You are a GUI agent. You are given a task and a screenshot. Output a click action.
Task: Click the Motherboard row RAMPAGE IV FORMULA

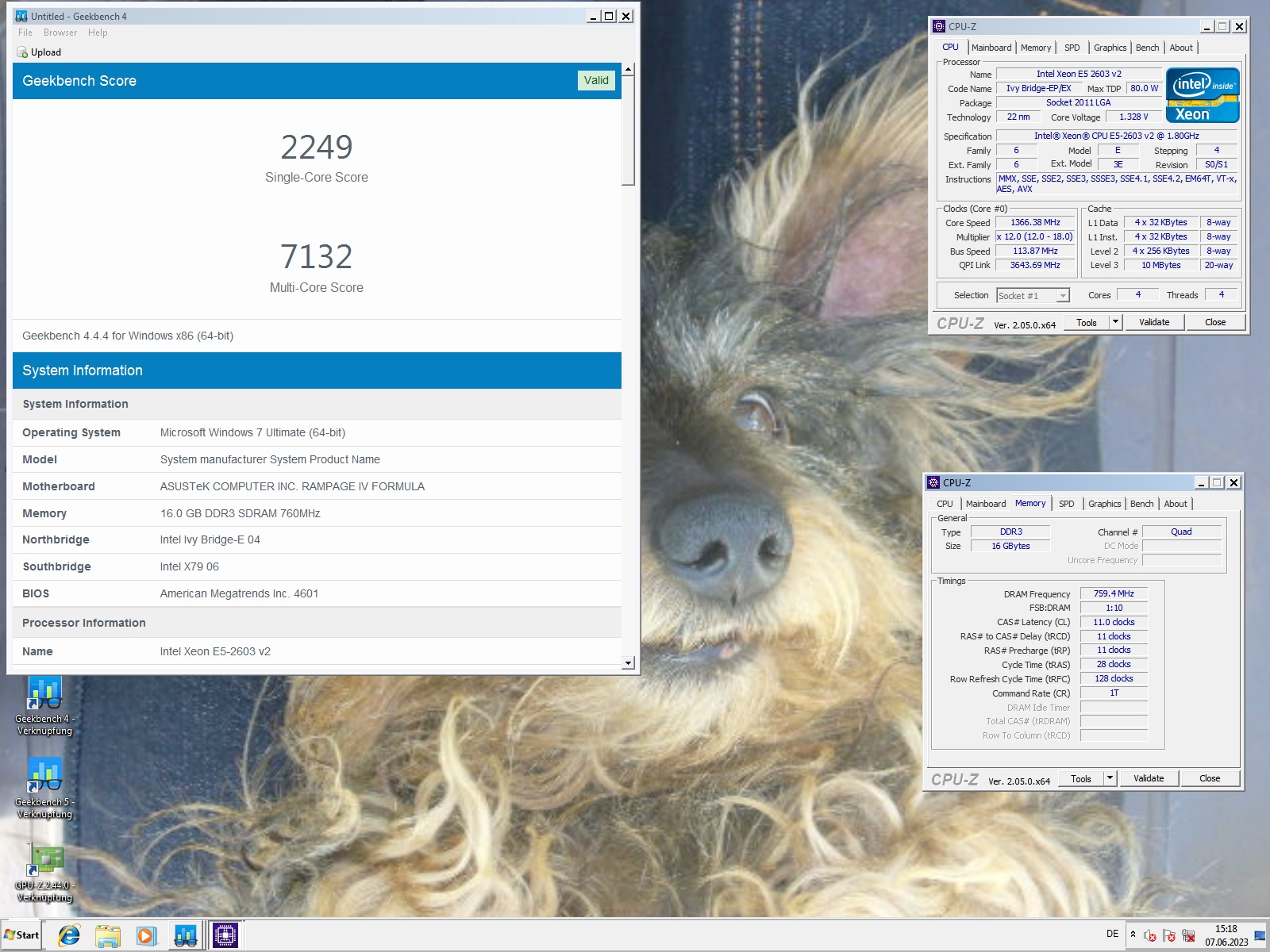[x=317, y=486]
